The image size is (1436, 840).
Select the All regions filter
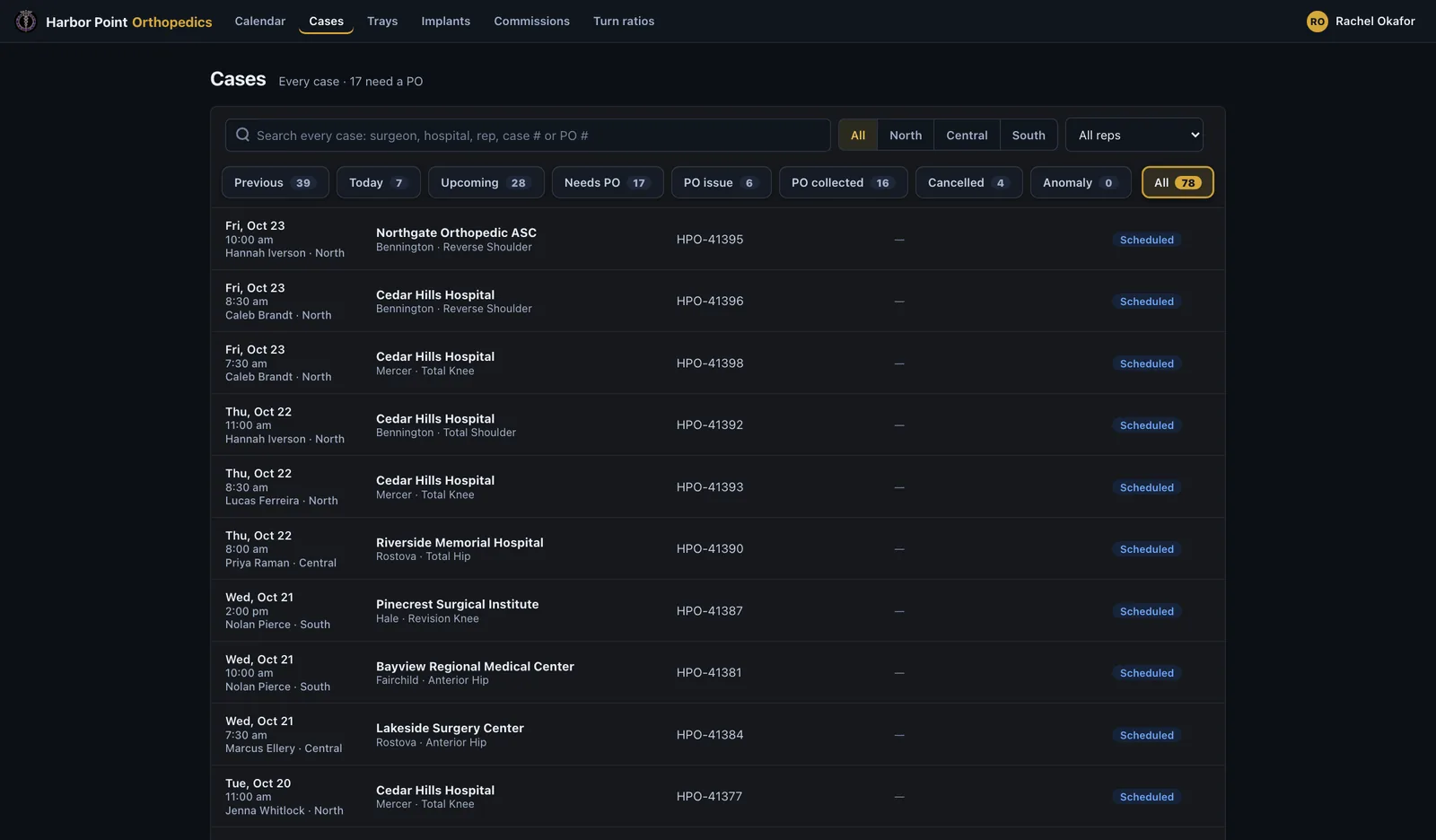(858, 135)
